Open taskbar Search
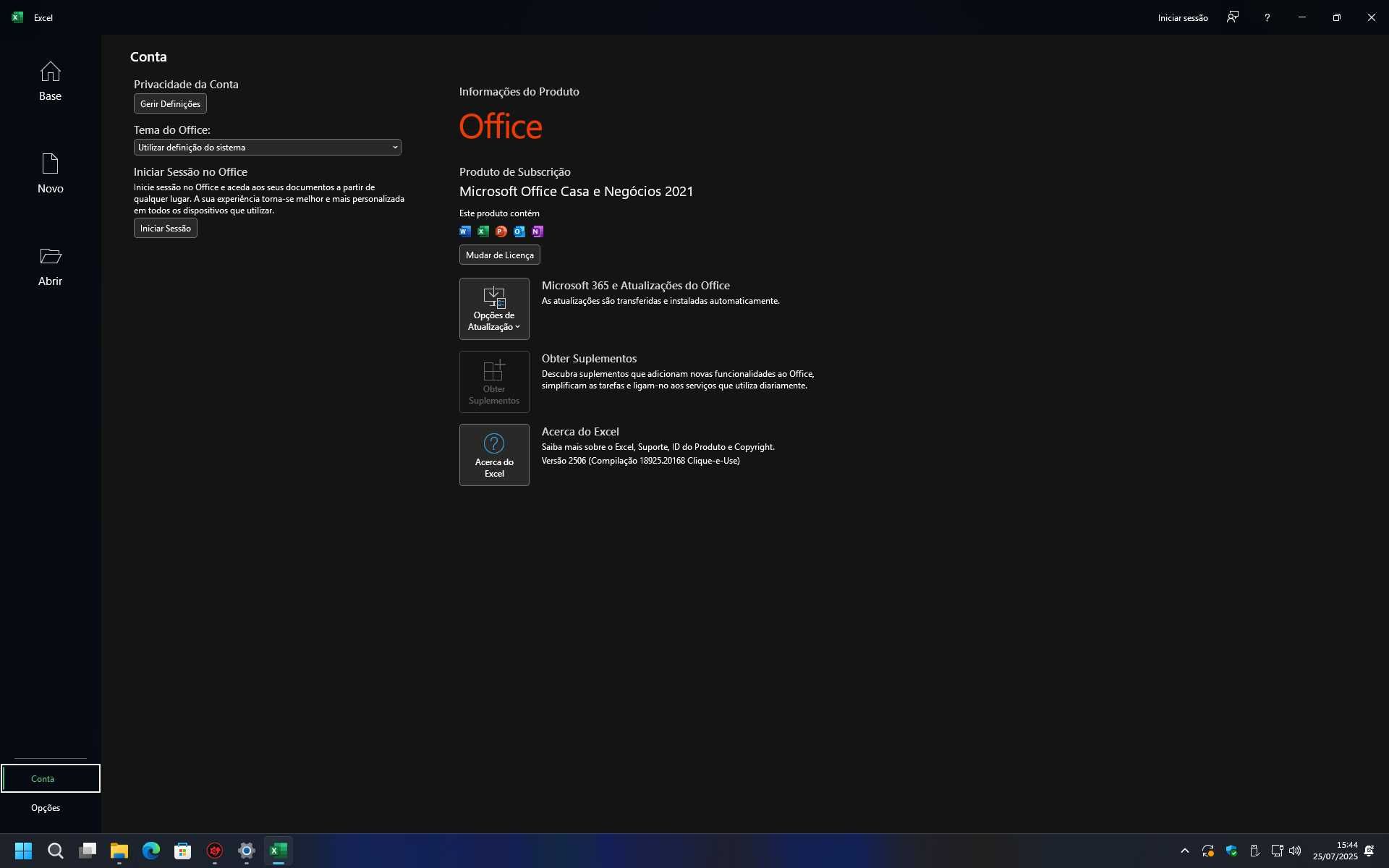Screen dimensions: 1389x868 pos(56,851)
